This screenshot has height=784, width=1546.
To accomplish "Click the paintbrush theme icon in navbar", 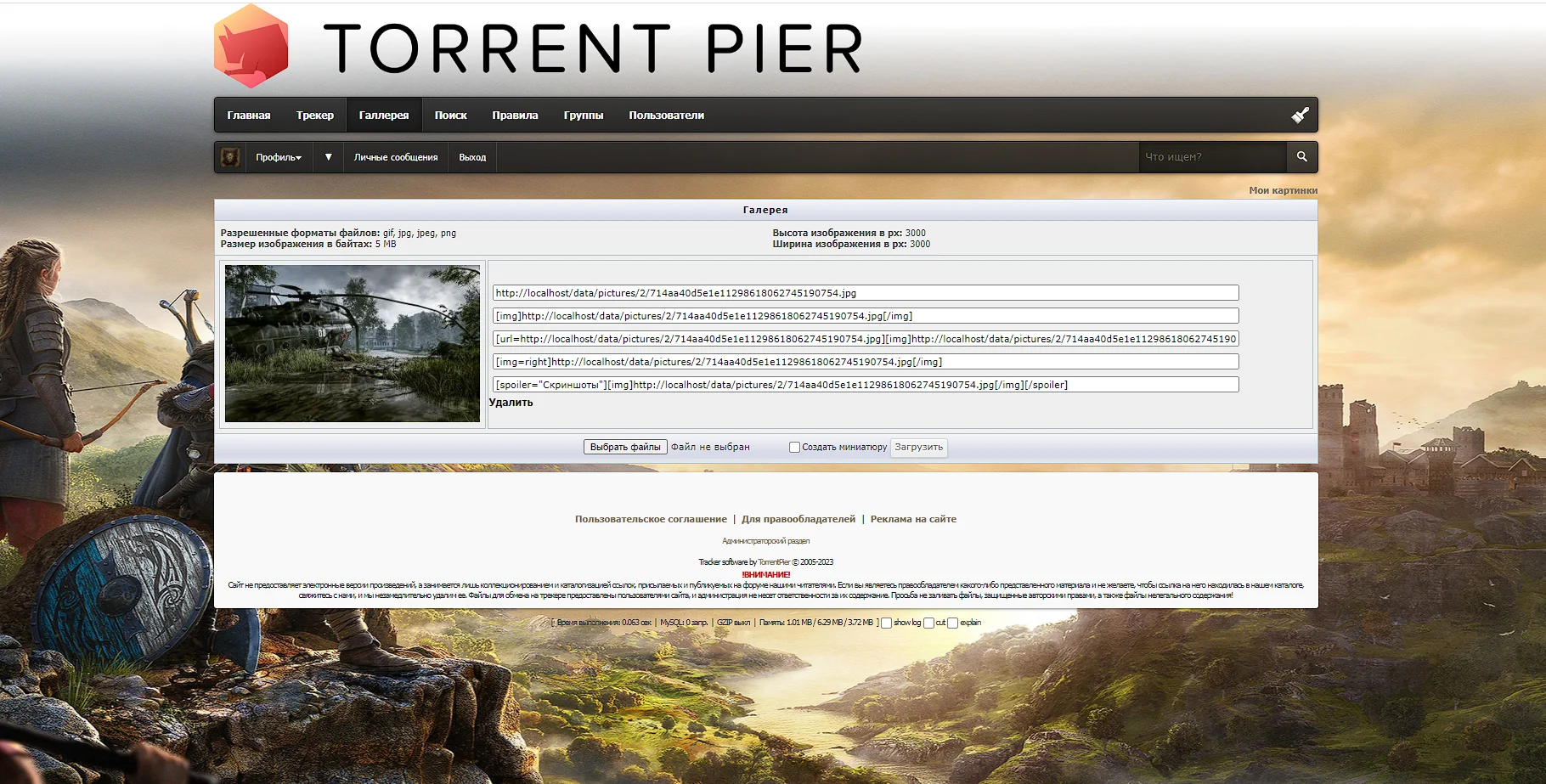I will coord(1300,115).
